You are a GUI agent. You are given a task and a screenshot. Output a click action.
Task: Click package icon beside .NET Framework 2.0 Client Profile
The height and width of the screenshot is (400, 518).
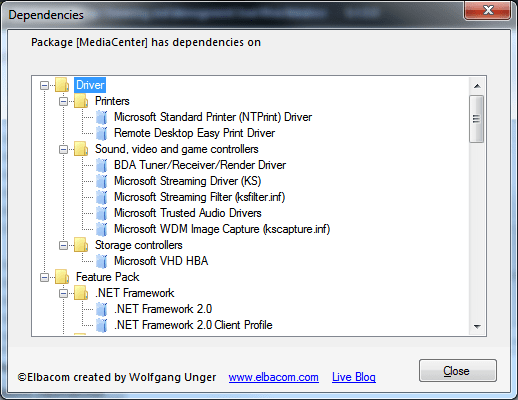tap(102, 325)
